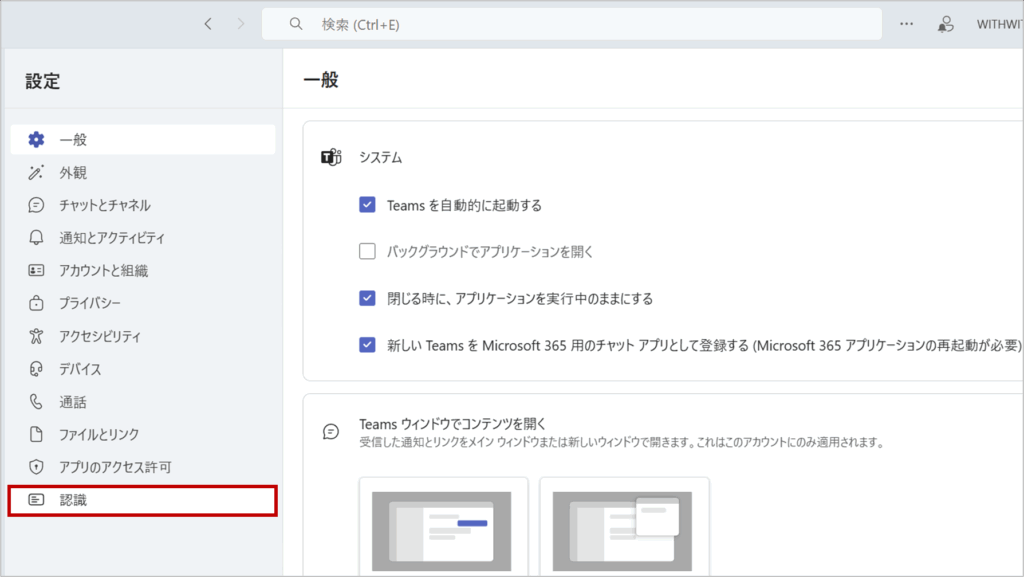The height and width of the screenshot is (577, 1024).
Task: Open the three-dots more options menu
Action: [x=906, y=24]
